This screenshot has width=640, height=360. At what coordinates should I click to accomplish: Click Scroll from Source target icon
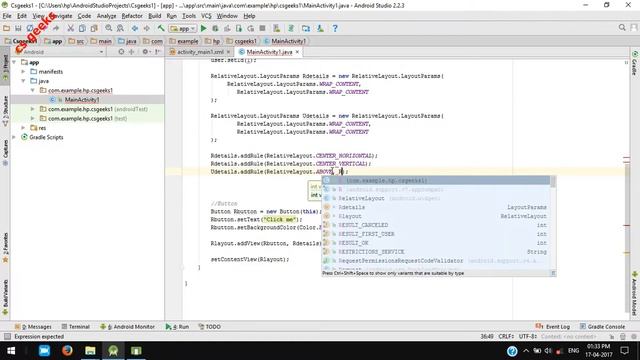pos(121,52)
